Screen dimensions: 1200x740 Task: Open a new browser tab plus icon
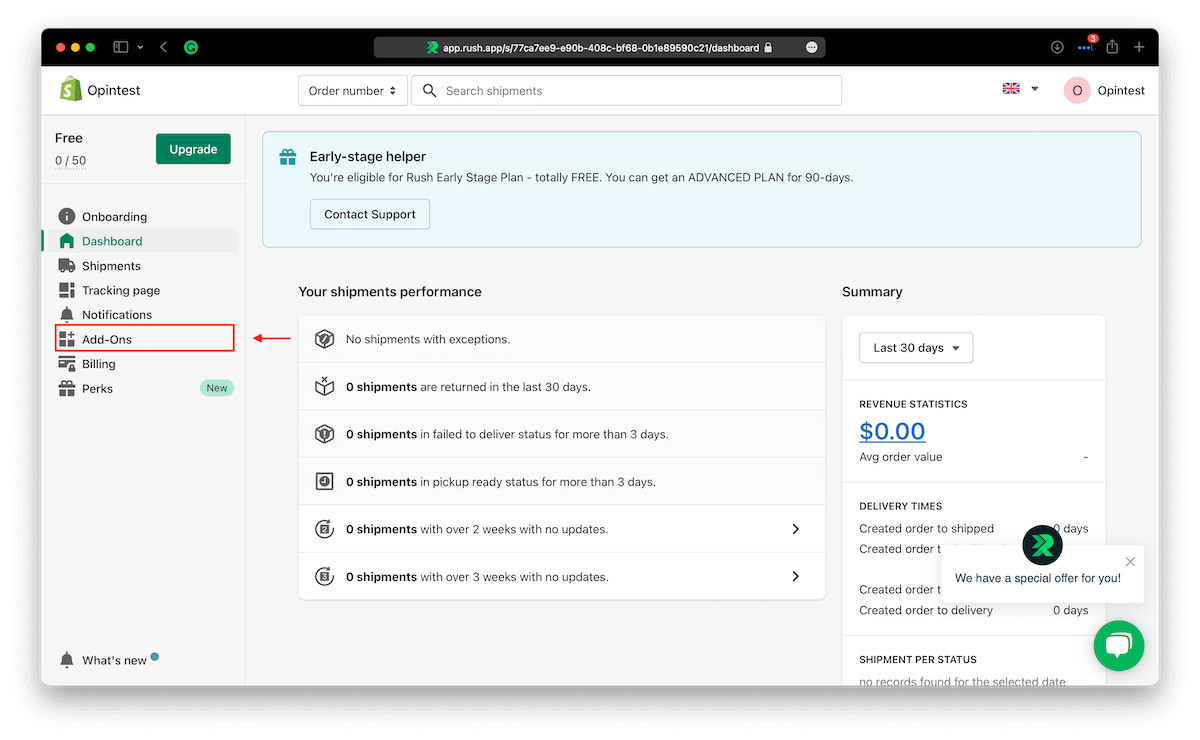1139,47
